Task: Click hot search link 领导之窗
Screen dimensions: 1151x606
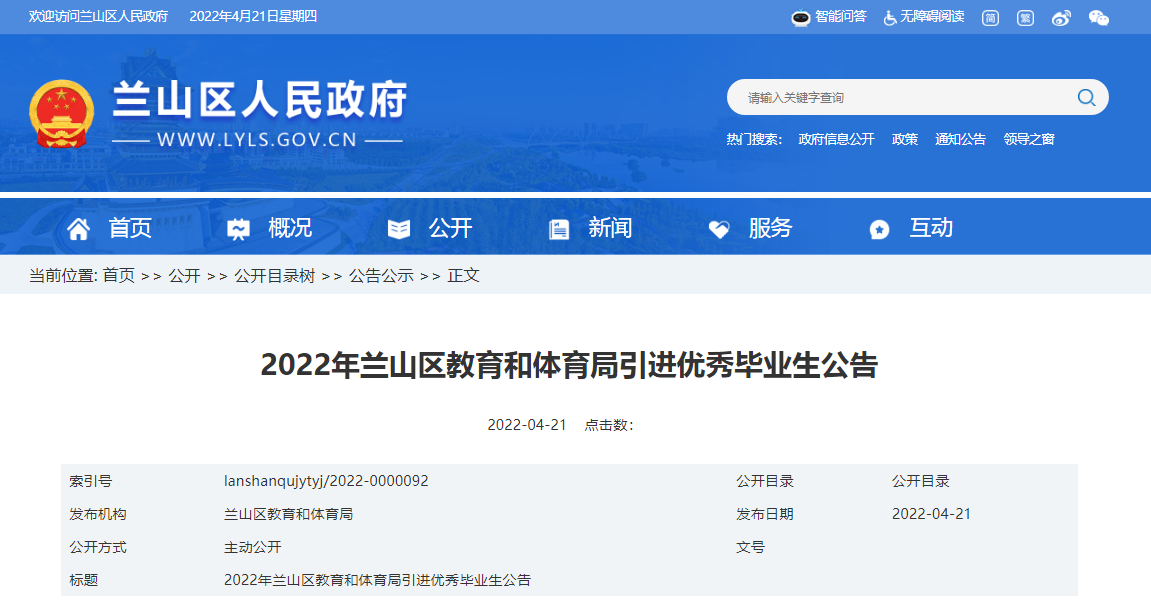Action: [x=1028, y=139]
